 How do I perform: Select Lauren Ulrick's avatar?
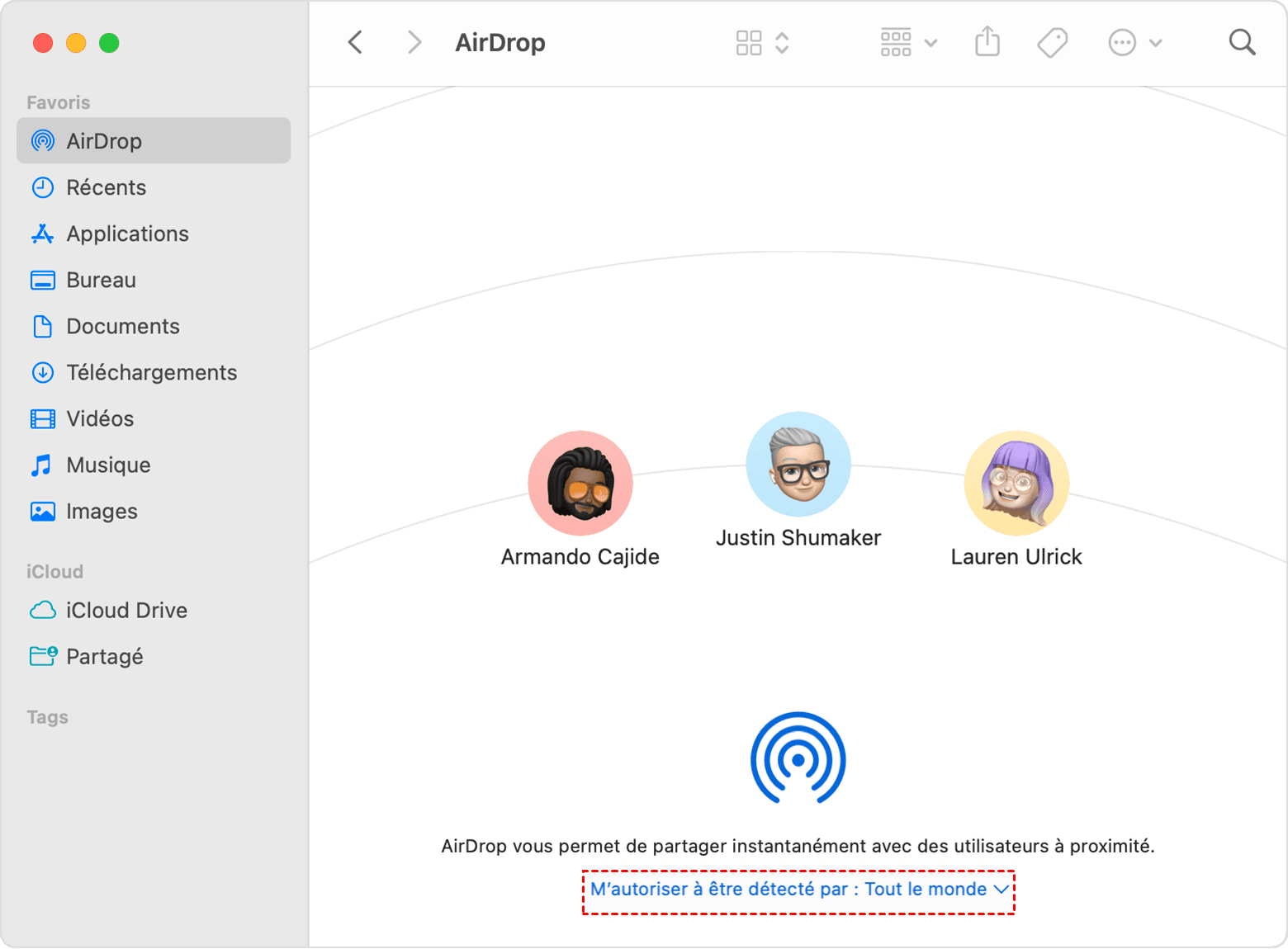coord(1016,483)
